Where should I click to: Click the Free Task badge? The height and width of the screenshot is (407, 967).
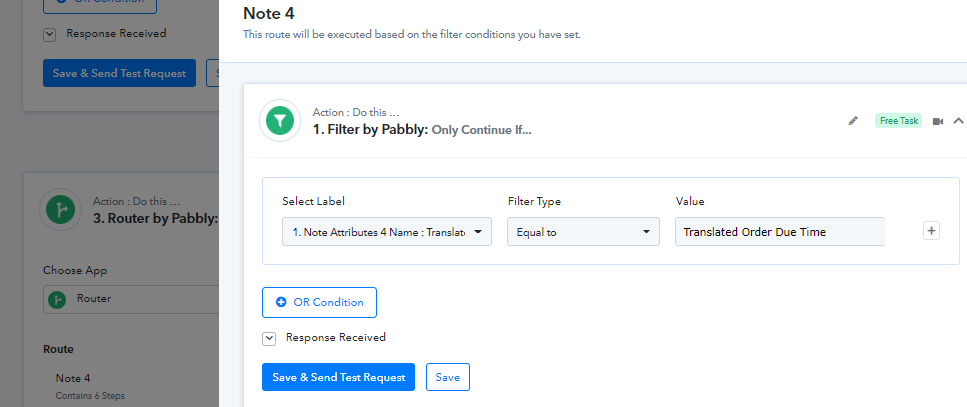(899, 121)
